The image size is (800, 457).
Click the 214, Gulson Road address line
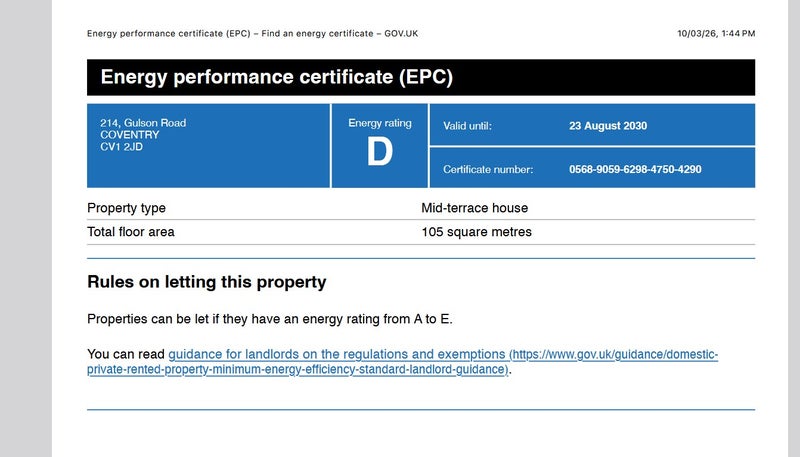(x=143, y=123)
